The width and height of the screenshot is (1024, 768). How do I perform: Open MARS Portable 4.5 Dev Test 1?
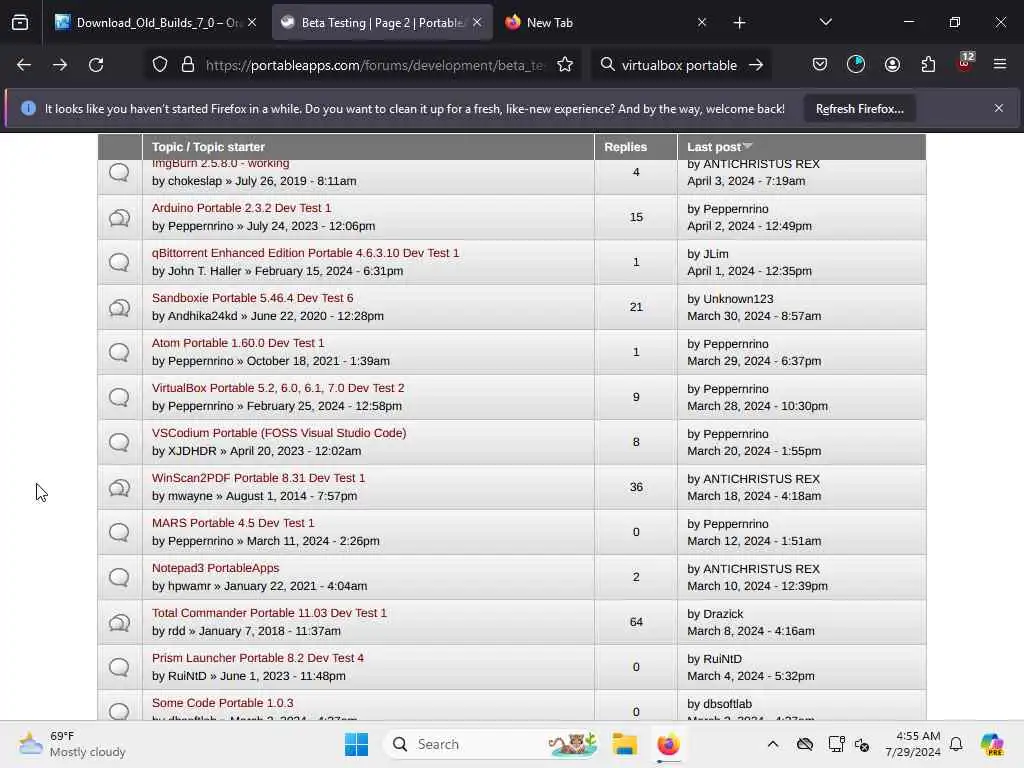tap(233, 523)
